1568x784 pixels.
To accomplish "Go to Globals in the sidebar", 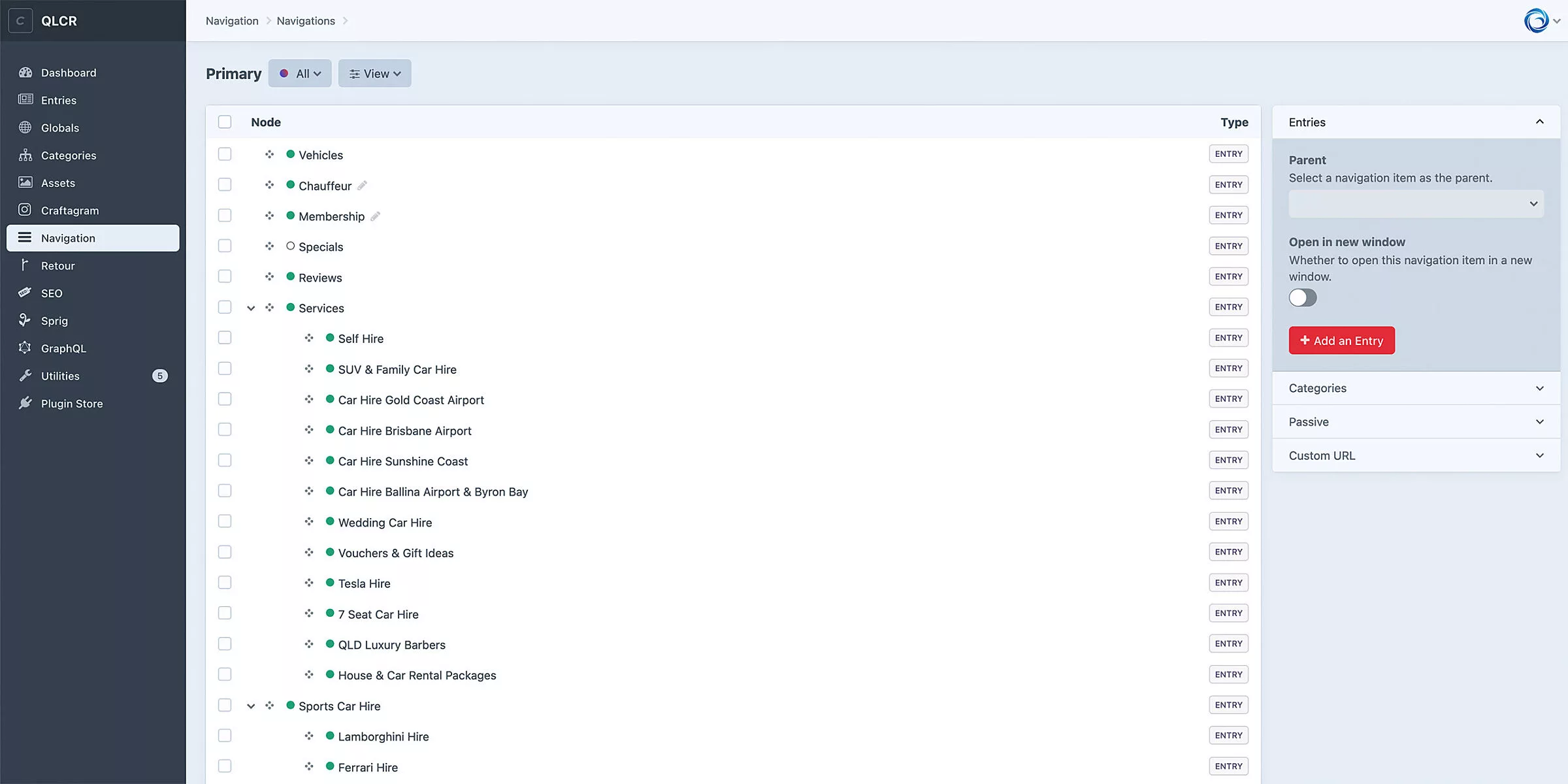I will pos(93,127).
